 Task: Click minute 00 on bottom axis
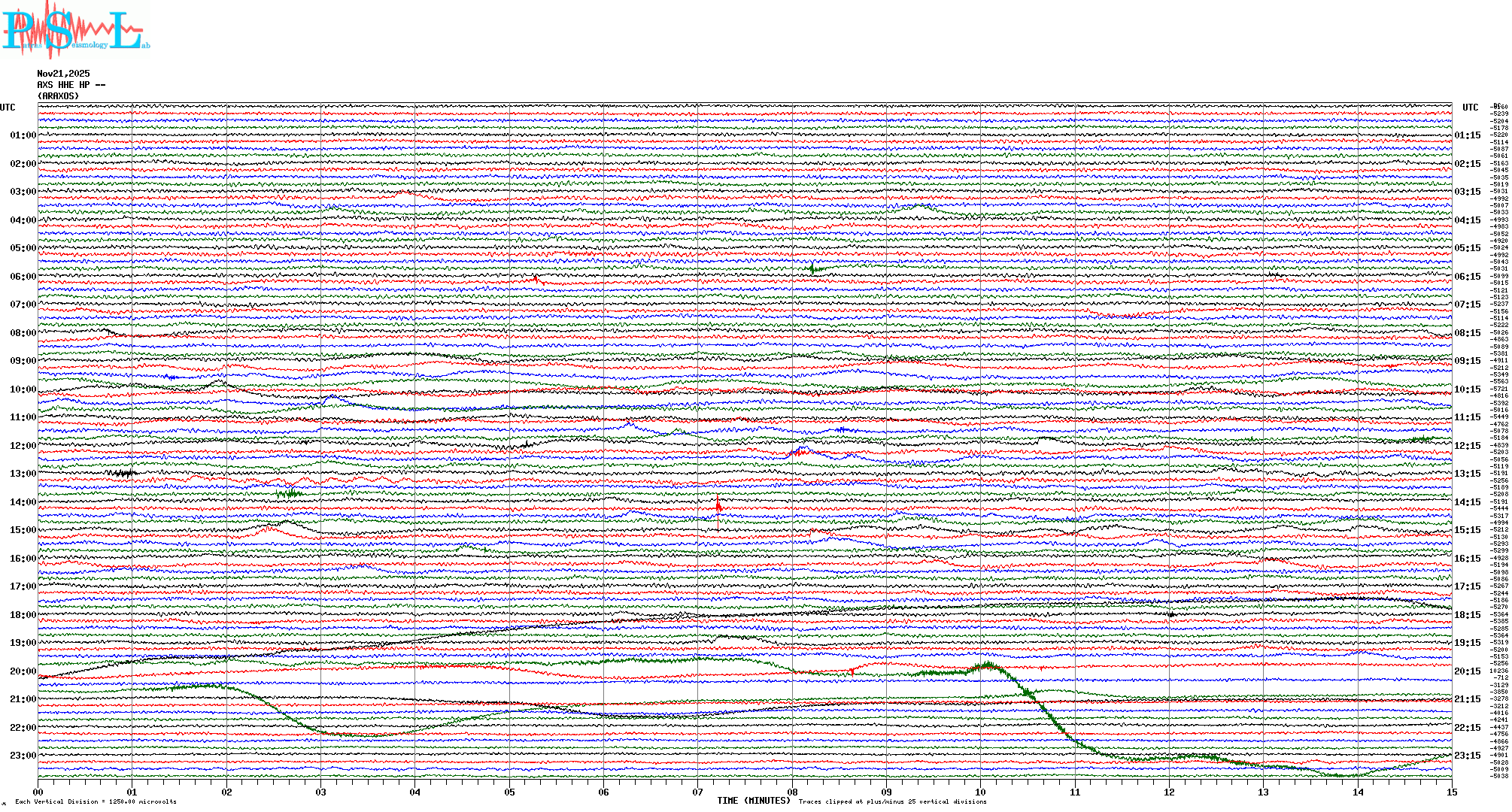click(38, 792)
